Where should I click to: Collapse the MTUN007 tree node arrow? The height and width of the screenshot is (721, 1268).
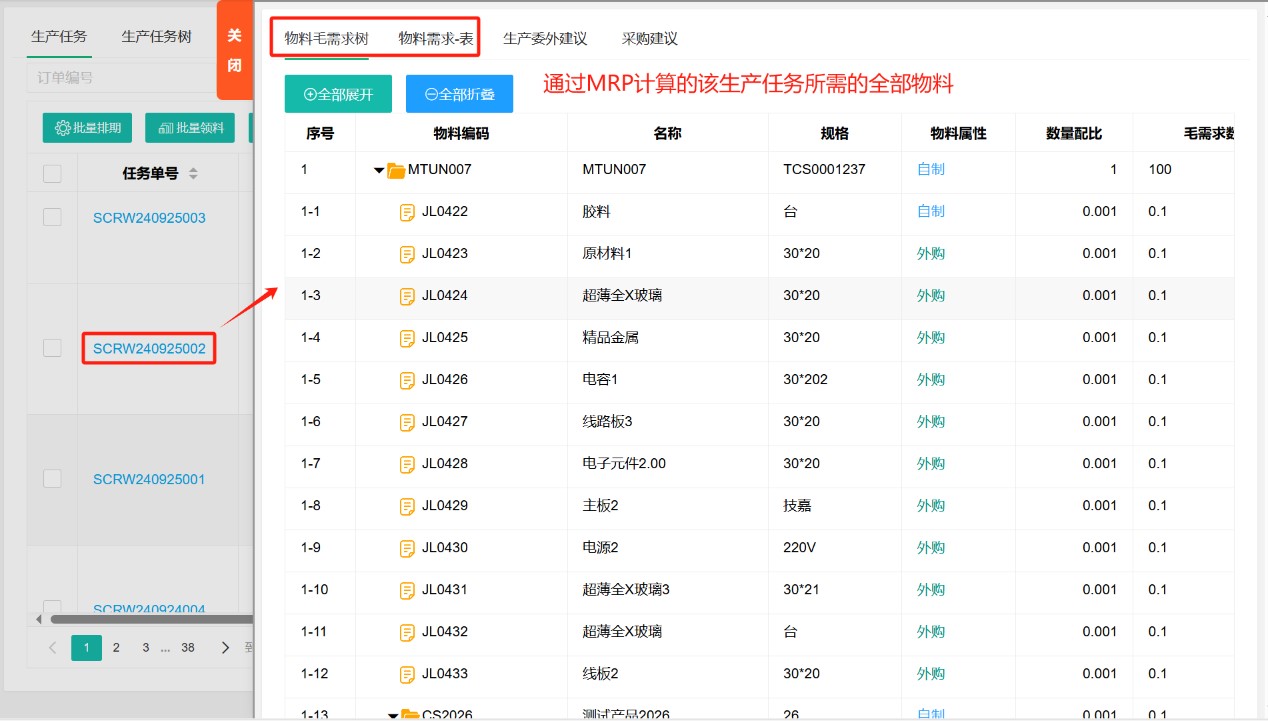[x=379, y=170]
